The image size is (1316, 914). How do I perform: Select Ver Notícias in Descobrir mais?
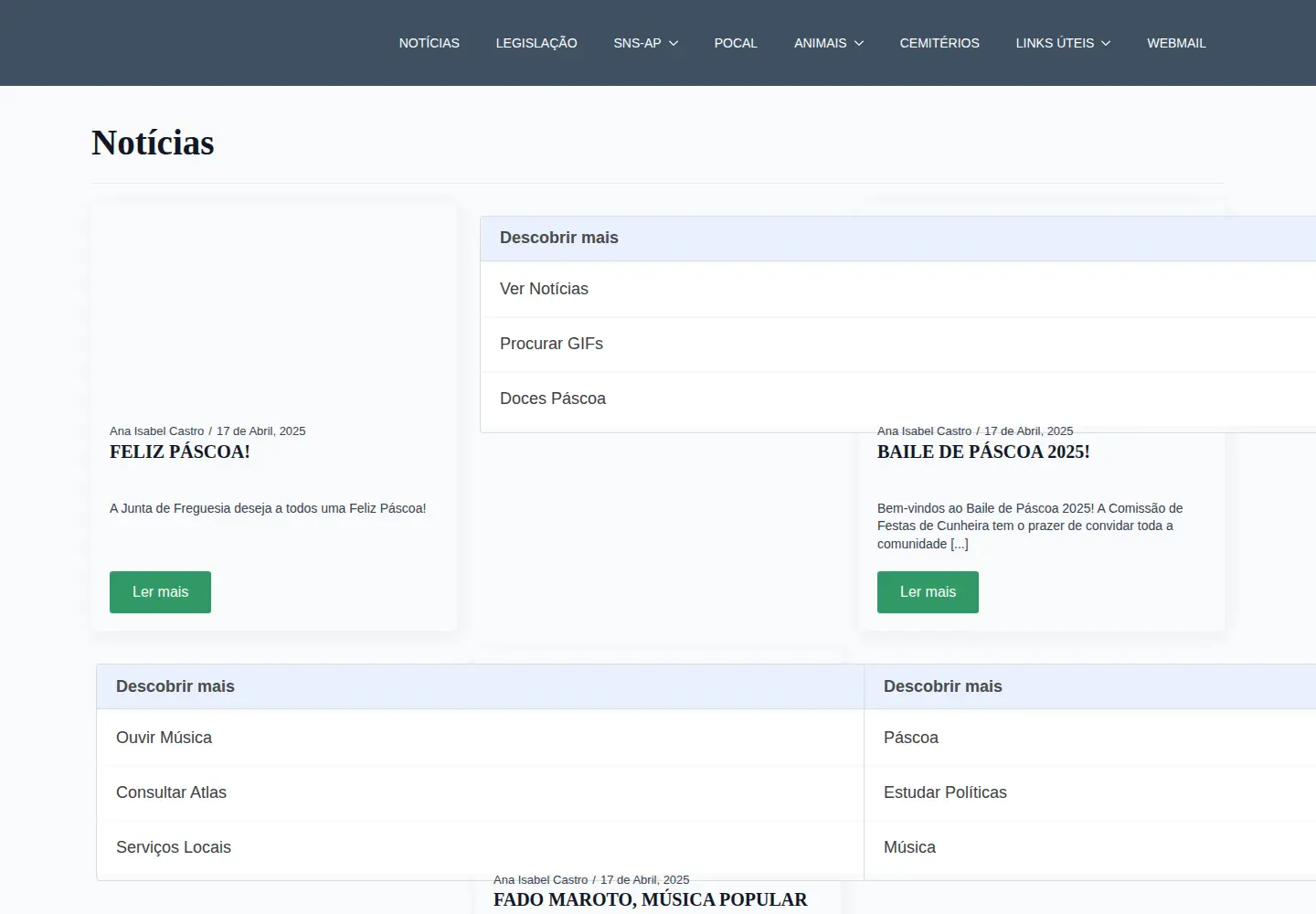tap(897, 289)
